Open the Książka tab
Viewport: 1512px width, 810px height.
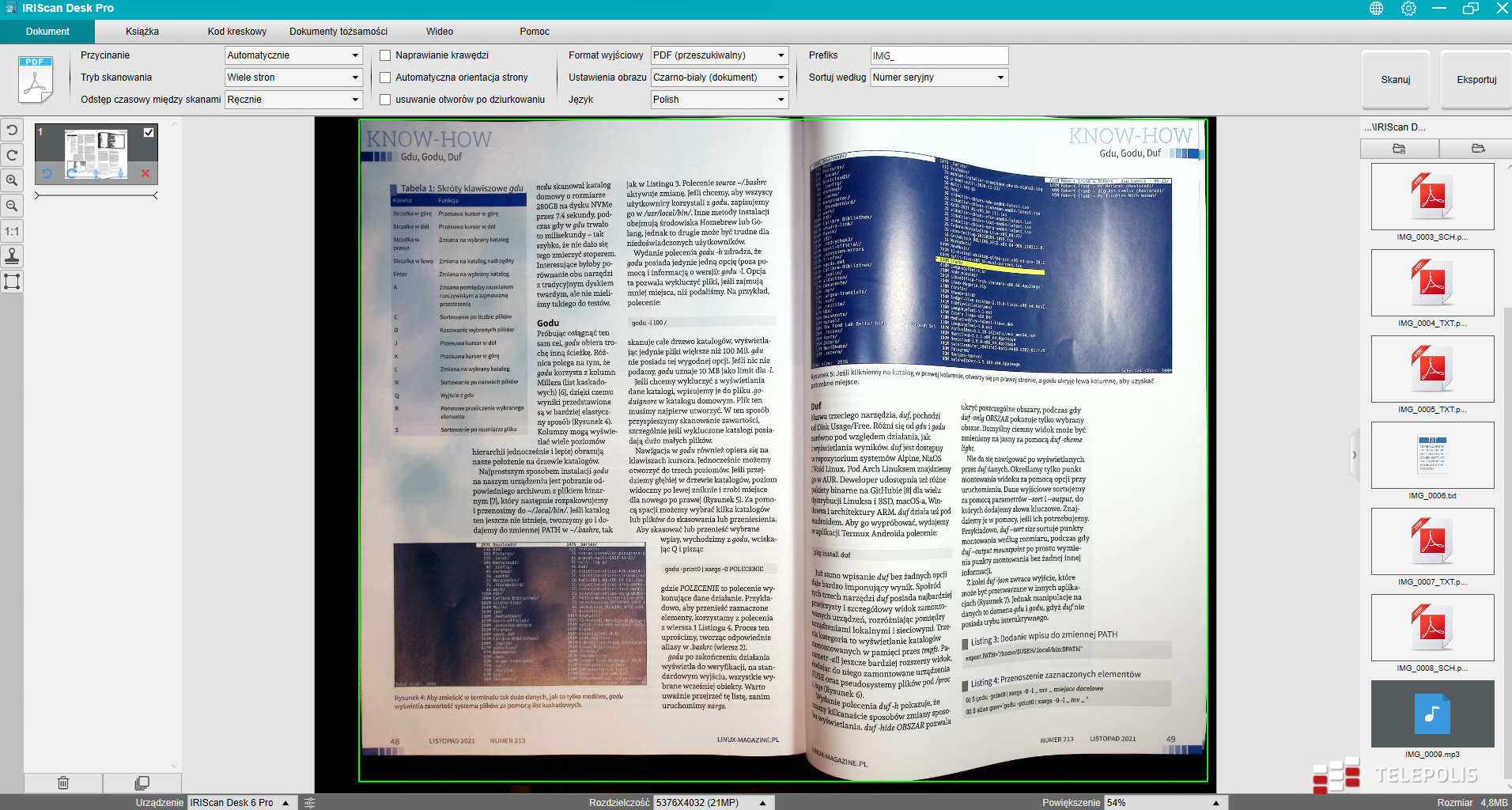(x=142, y=32)
